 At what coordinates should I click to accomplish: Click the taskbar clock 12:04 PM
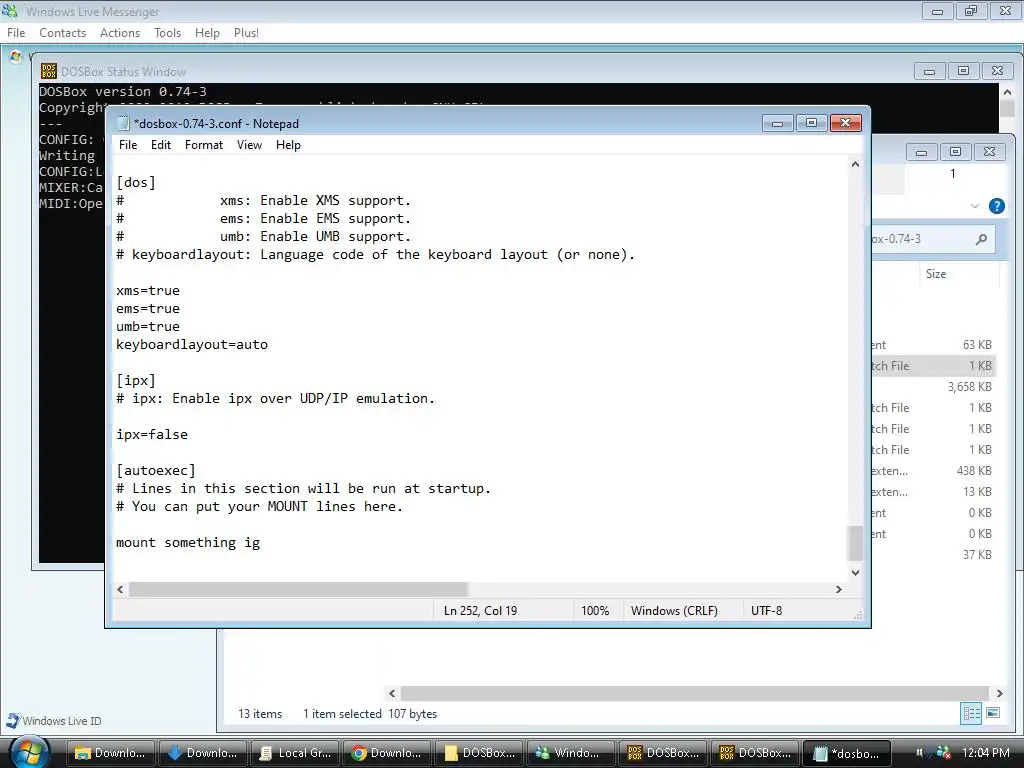click(985, 753)
